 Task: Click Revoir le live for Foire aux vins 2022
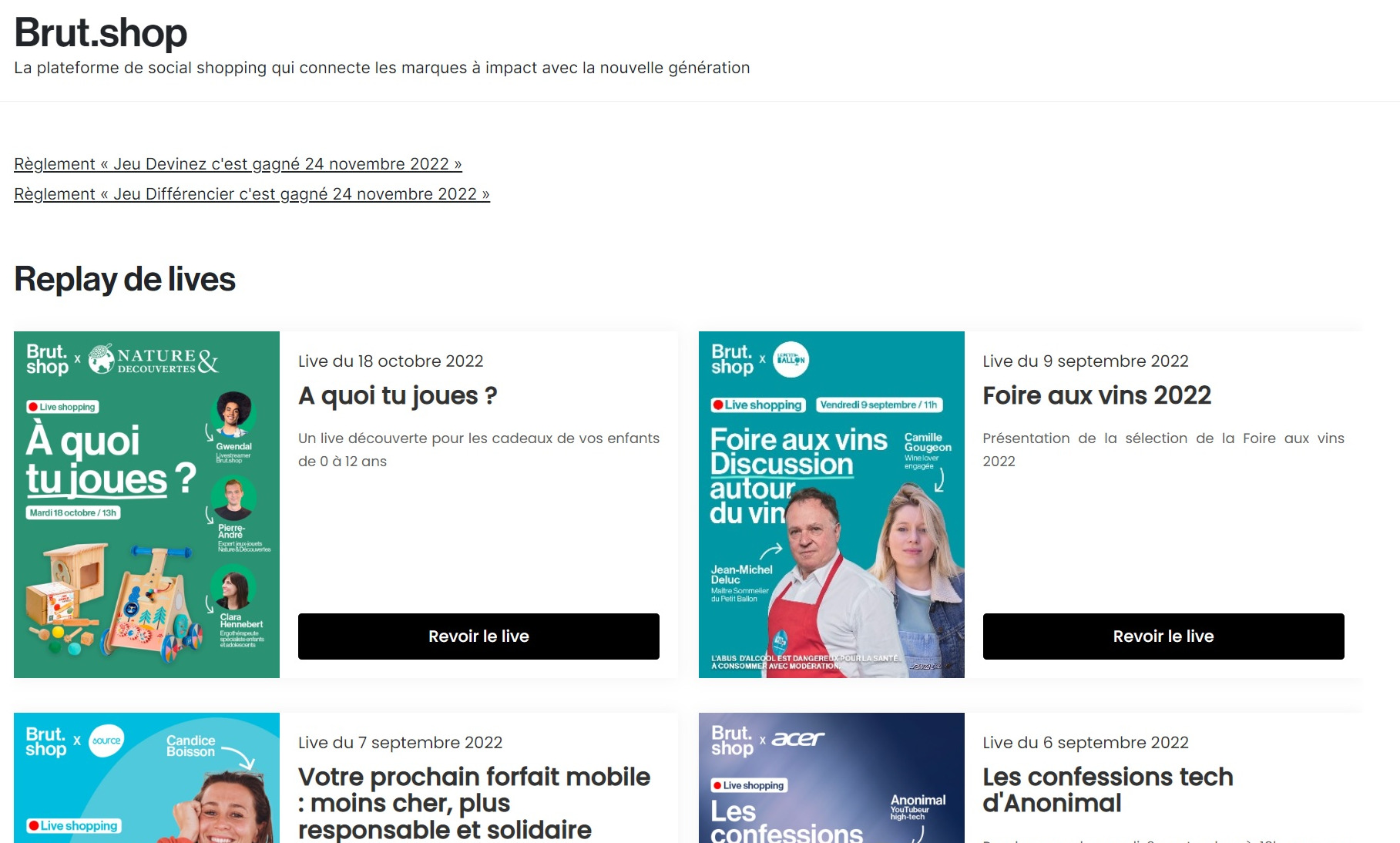[x=1163, y=636]
